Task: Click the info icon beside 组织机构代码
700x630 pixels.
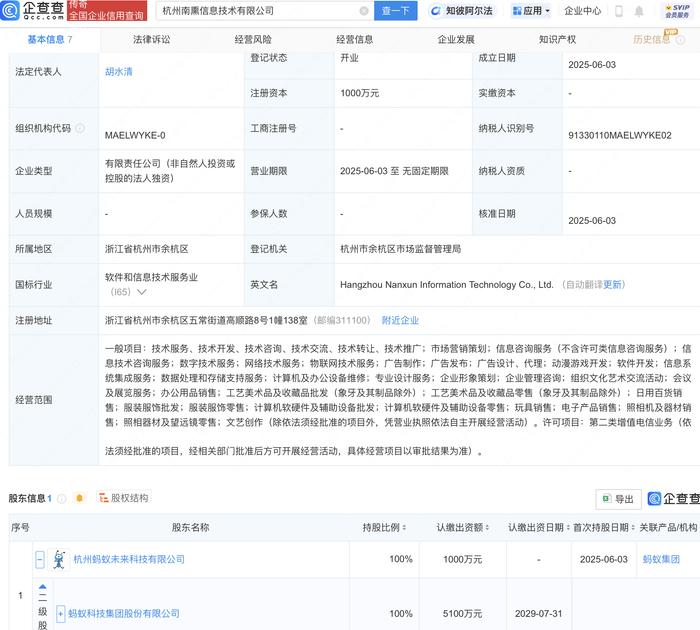Action: pyautogui.click(x=80, y=129)
